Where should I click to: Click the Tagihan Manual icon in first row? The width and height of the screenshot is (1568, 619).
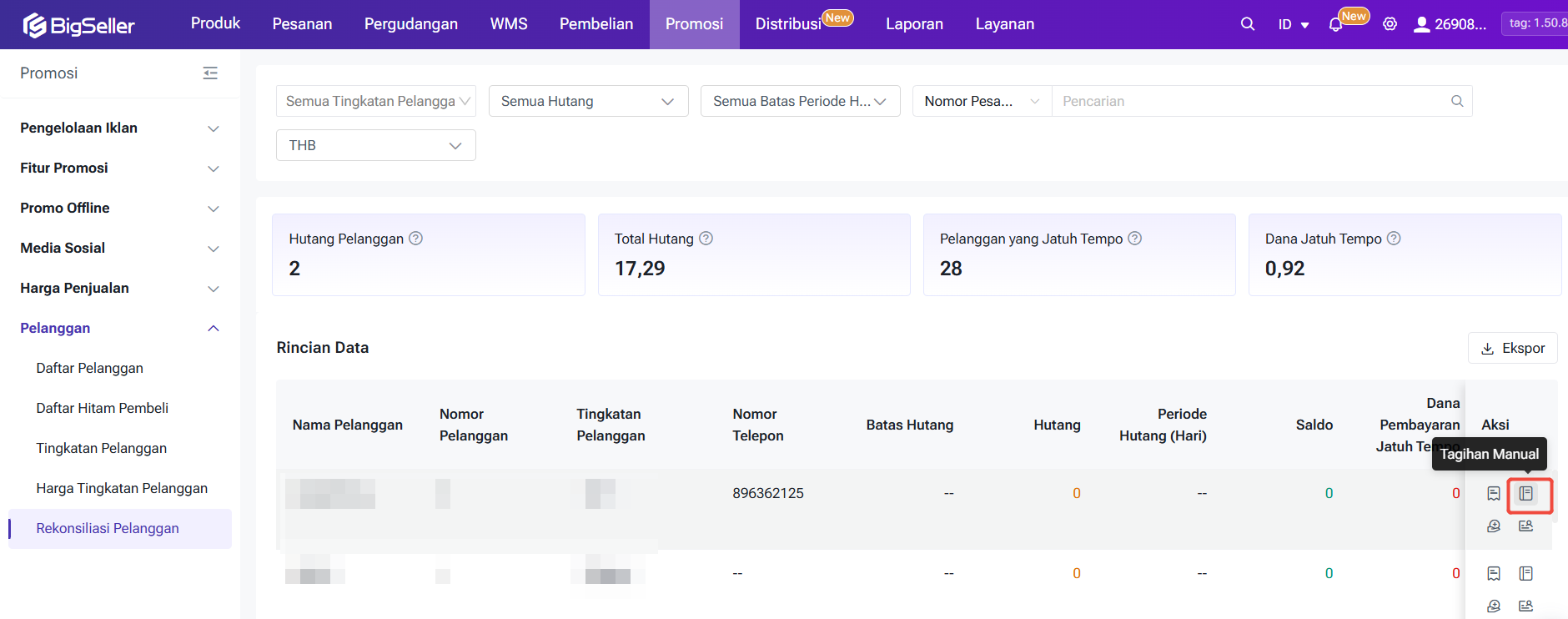tap(1525, 494)
